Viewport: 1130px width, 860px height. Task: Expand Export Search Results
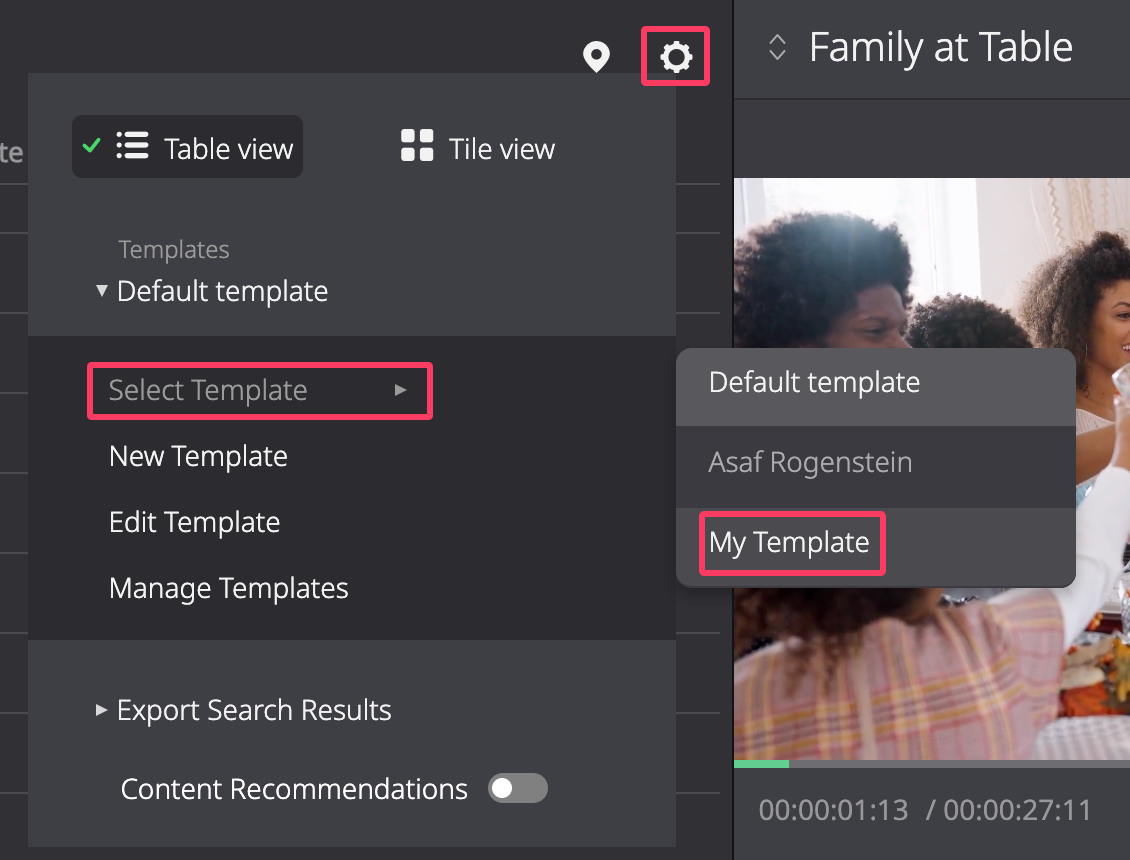244,710
